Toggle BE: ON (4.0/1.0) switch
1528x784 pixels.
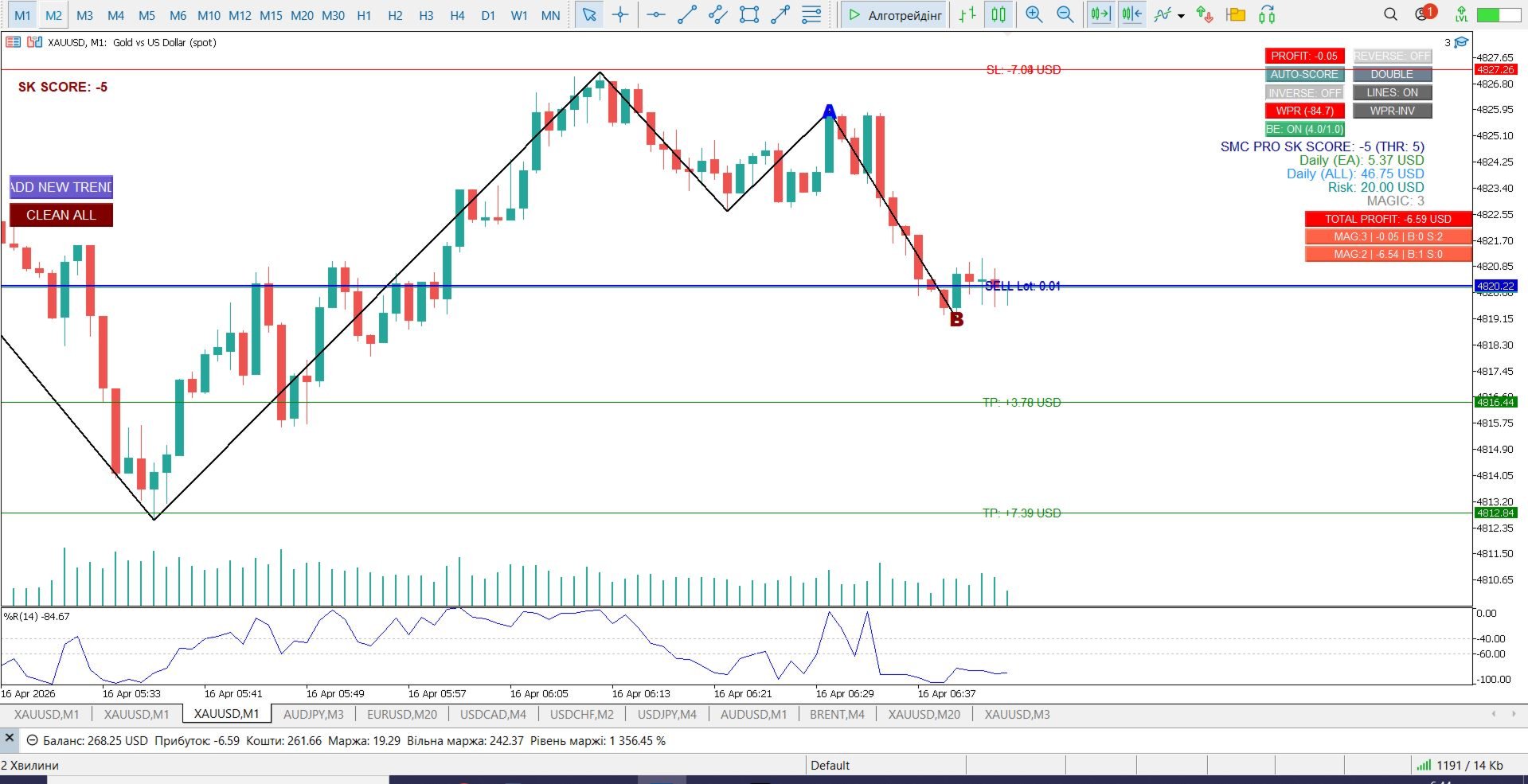[1304, 129]
